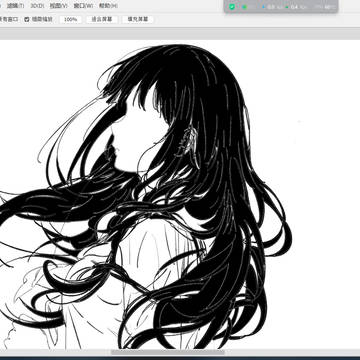Click the green shield icon in floating widget
This screenshot has width=360, height=360.
(x=232, y=7)
